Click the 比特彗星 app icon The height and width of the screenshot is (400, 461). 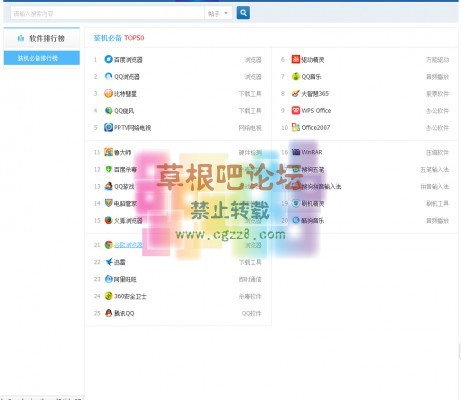pos(108,93)
